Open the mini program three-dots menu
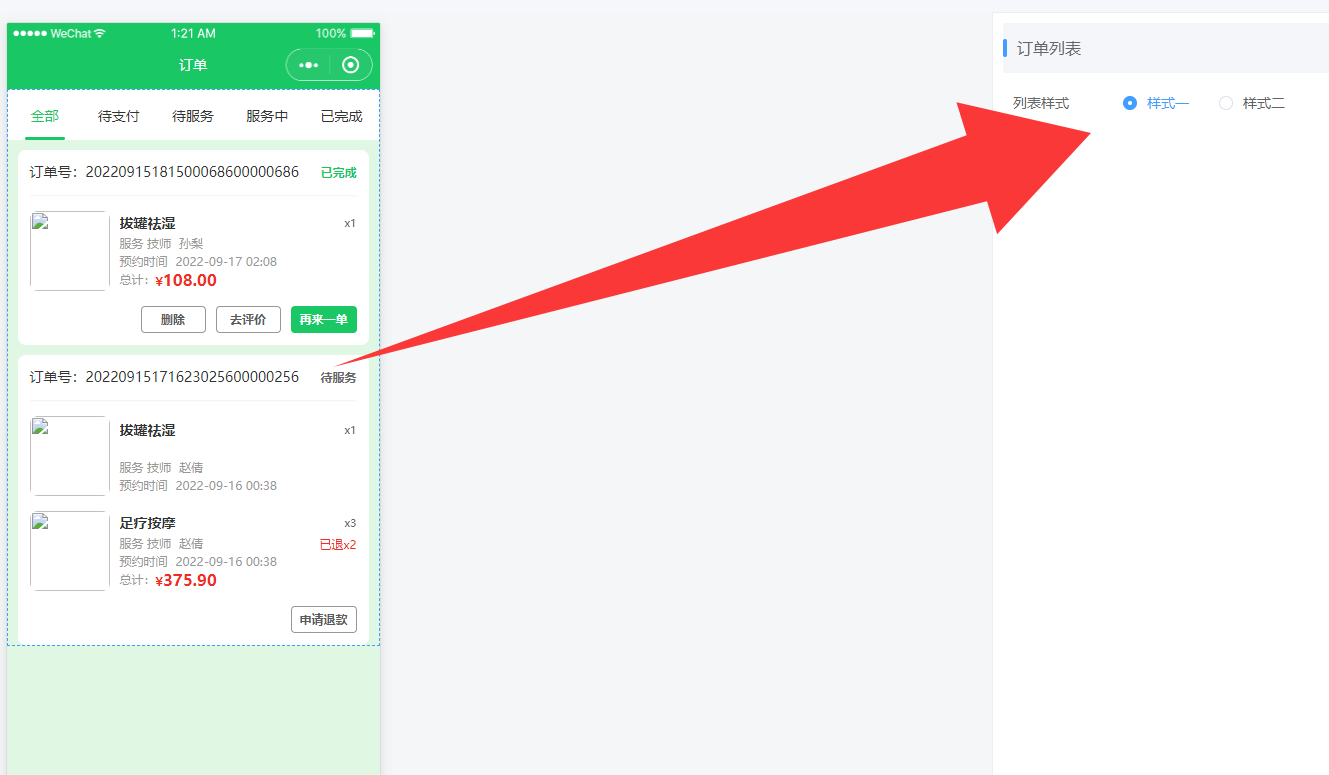The height and width of the screenshot is (775, 1329). point(308,65)
